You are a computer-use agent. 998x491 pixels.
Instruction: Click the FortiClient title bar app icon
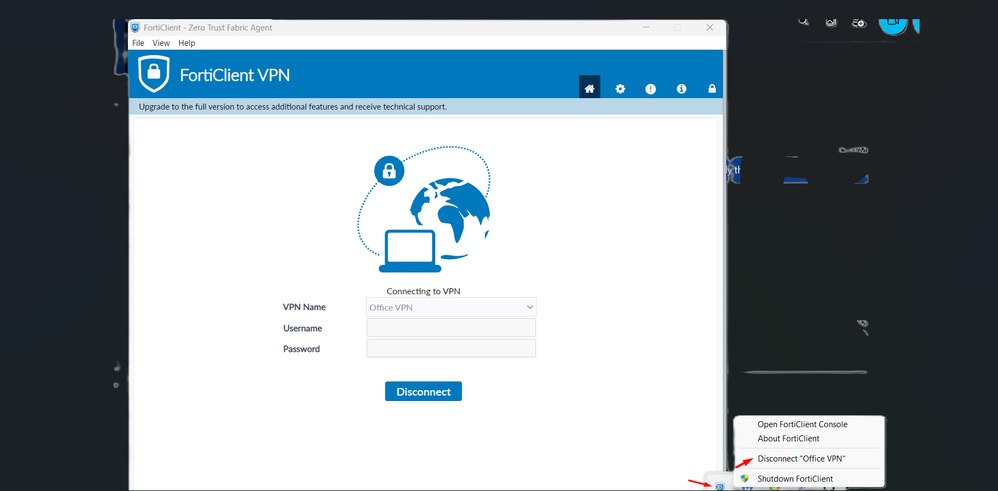pyautogui.click(x=135, y=28)
